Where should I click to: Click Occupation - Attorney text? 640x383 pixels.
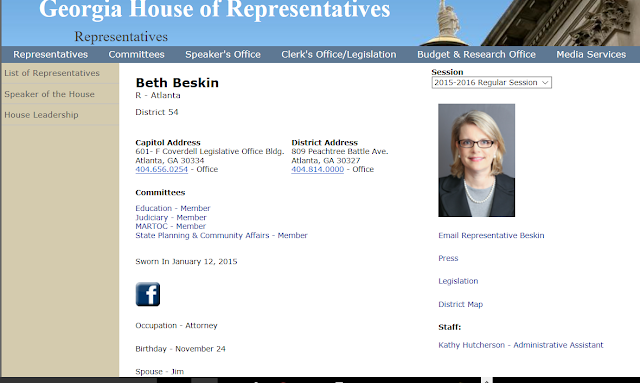coord(176,325)
